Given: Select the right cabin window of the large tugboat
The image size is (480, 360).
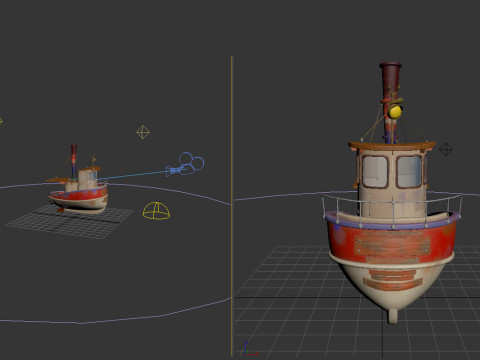Looking at the screenshot, I should [410, 171].
